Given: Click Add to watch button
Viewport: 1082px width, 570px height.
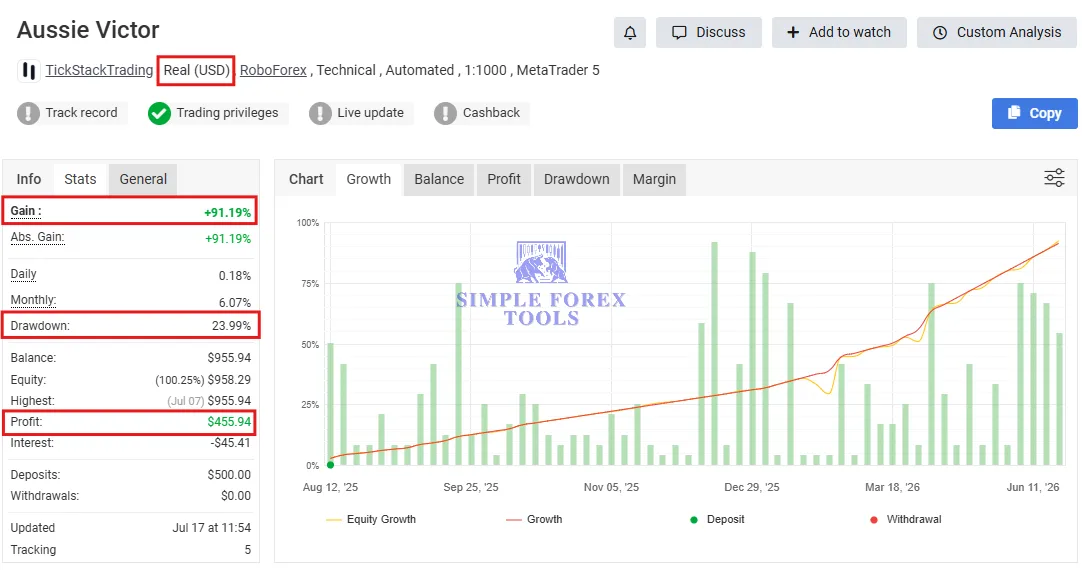Looking at the screenshot, I should [x=839, y=32].
